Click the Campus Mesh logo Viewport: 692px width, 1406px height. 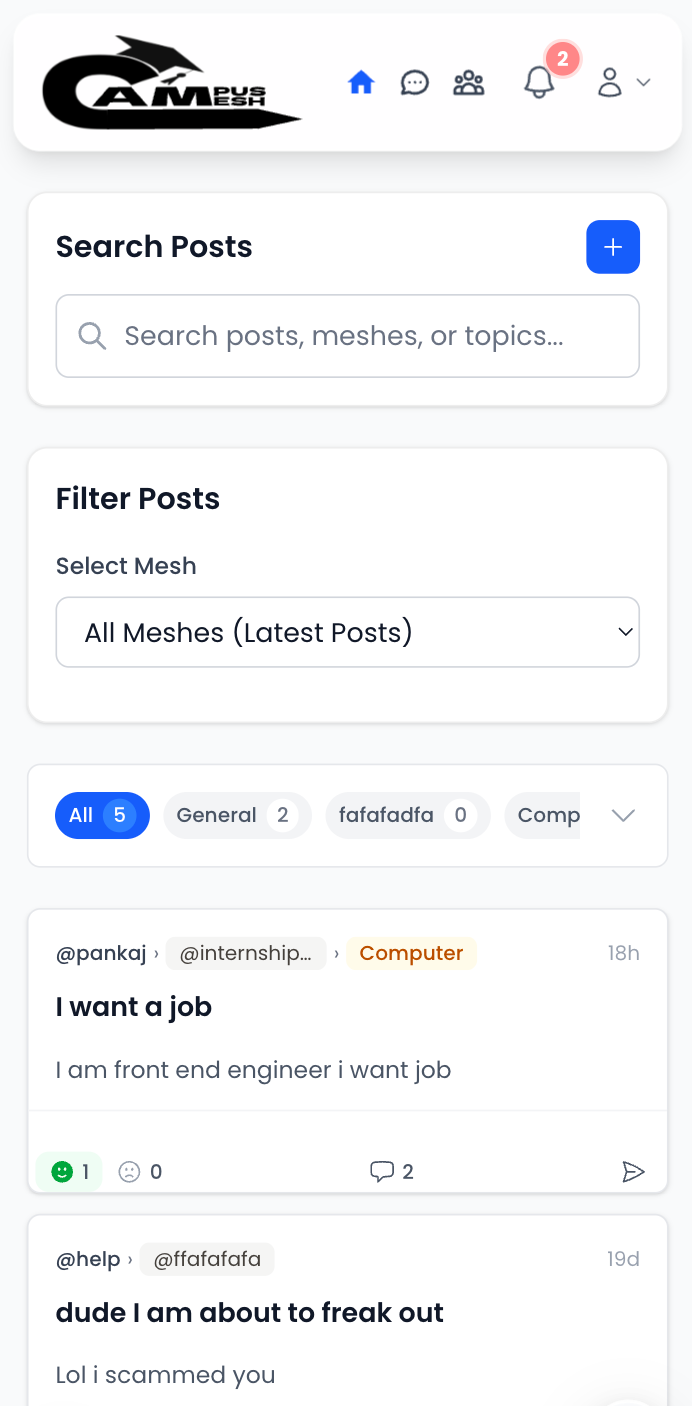click(x=170, y=83)
